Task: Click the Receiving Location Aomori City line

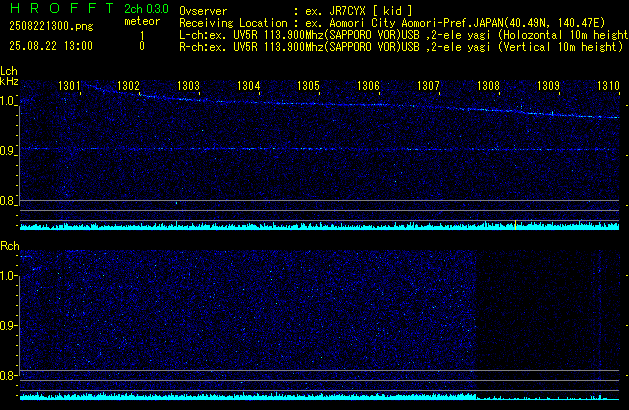Action: [x=392, y=23]
